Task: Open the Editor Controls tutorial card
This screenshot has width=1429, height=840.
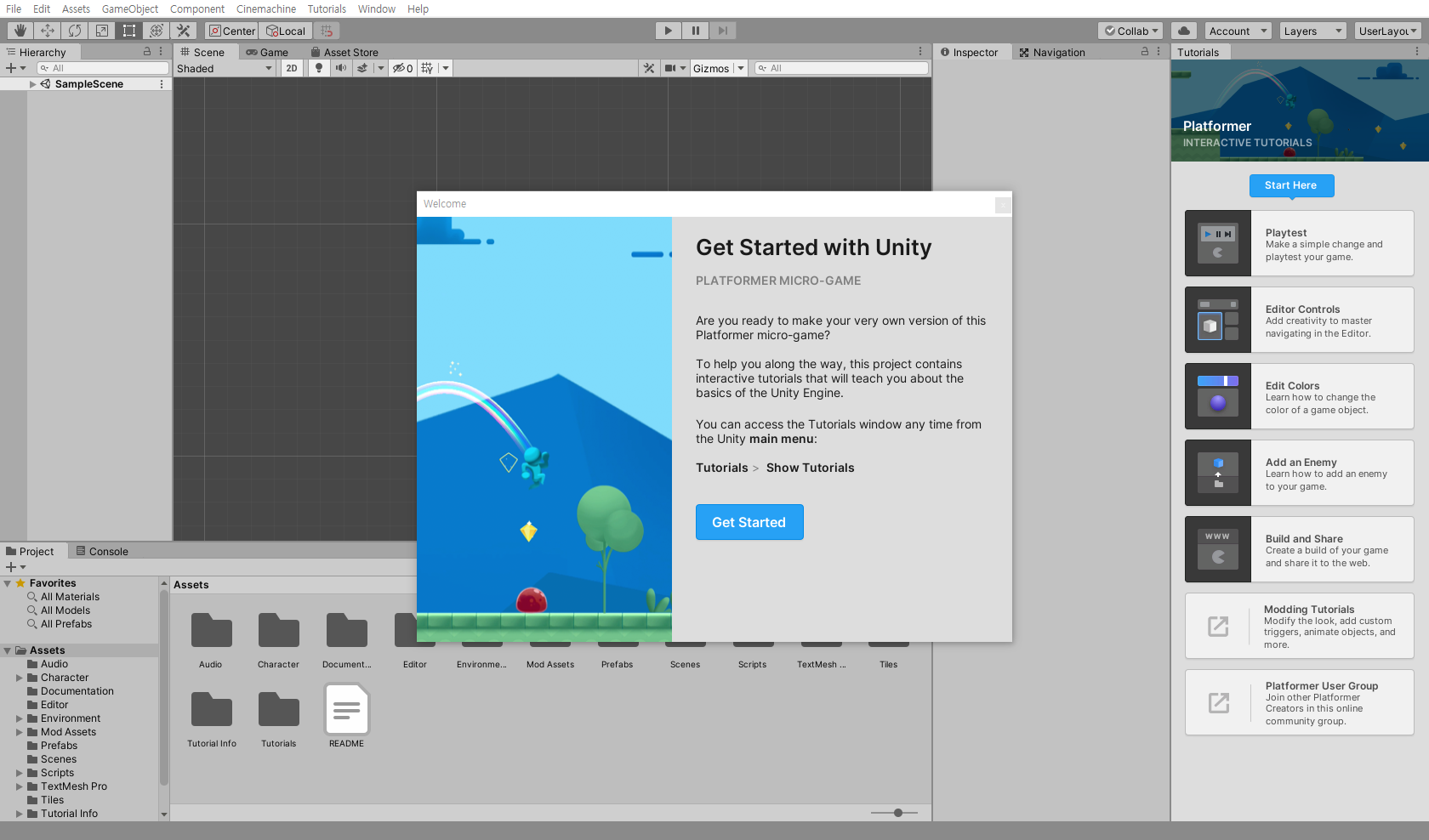Action: click(1299, 320)
